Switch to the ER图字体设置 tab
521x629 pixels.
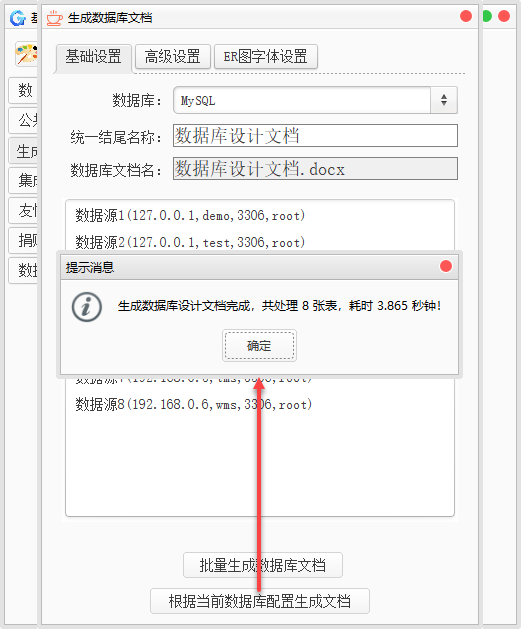(266, 57)
